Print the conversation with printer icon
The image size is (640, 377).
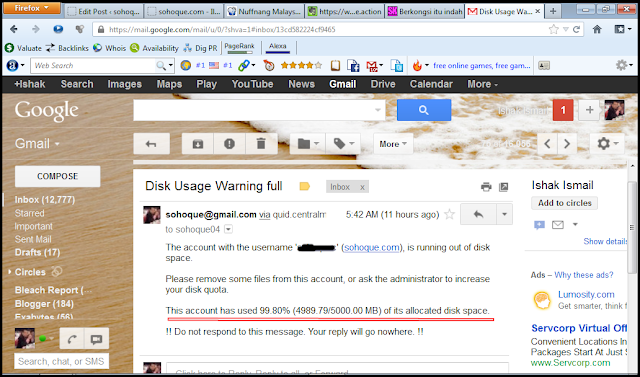tap(486, 187)
